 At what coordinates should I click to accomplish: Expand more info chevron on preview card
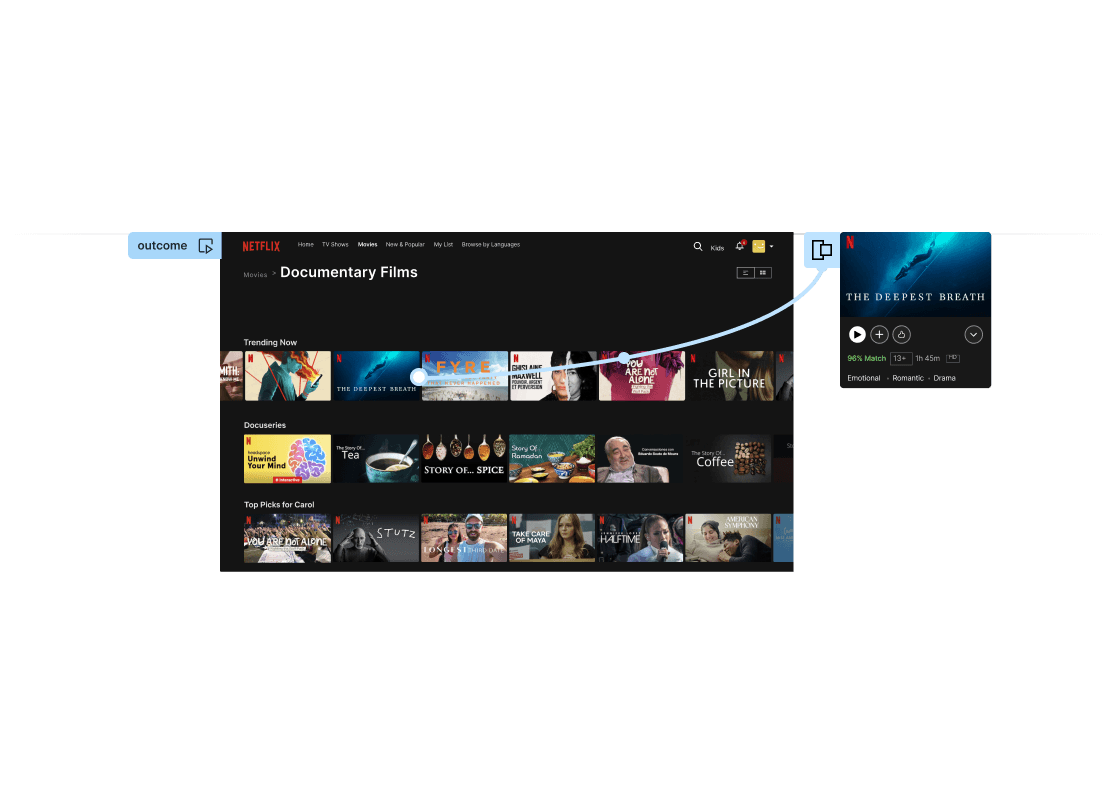pyautogui.click(x=973, y=335)
